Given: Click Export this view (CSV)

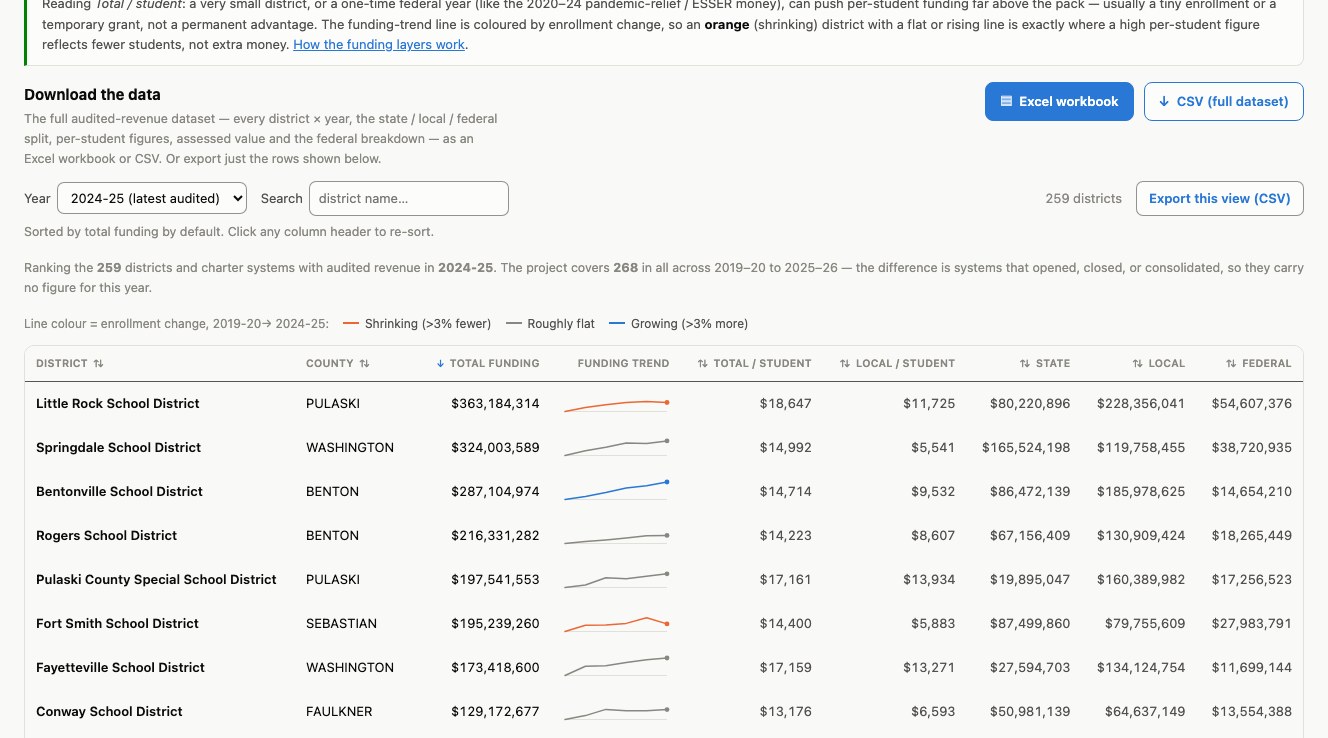Looking at the screenshot, I should pos(1219,198).
